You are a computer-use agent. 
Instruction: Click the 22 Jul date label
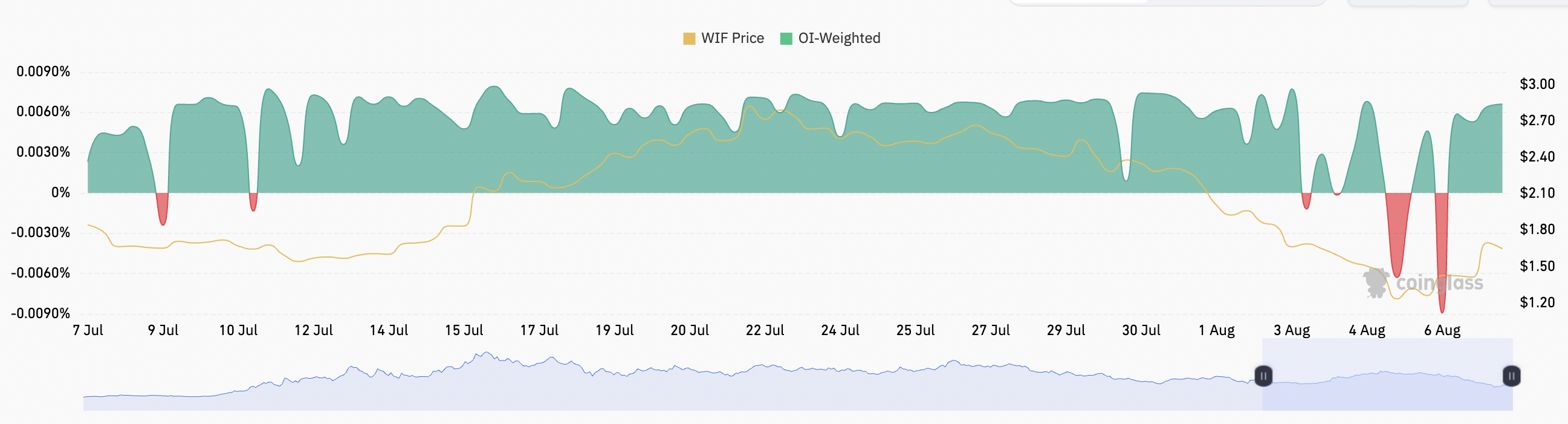click(765, 330)
